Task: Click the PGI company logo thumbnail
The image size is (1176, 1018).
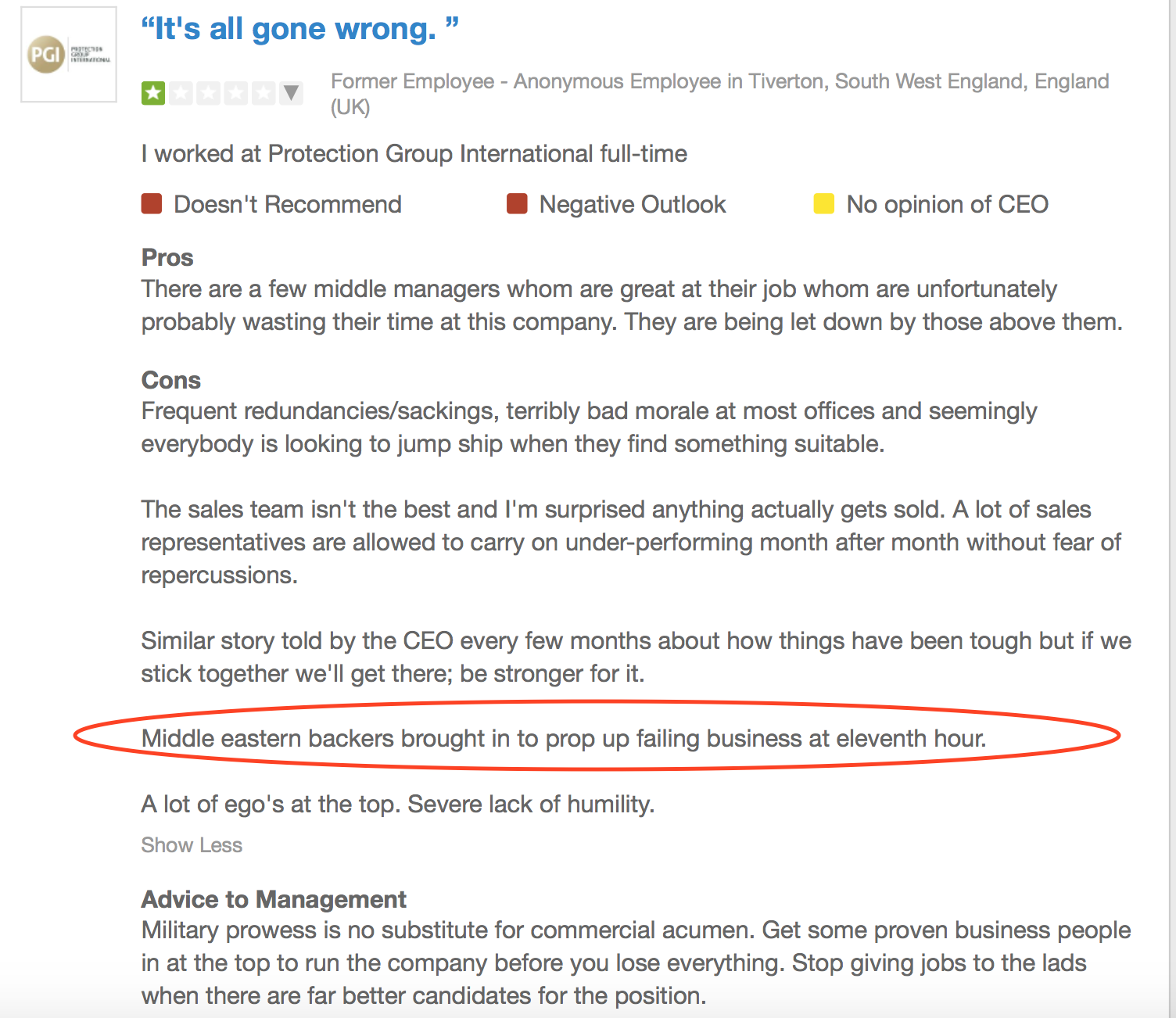Action: [x=69, y=55]
